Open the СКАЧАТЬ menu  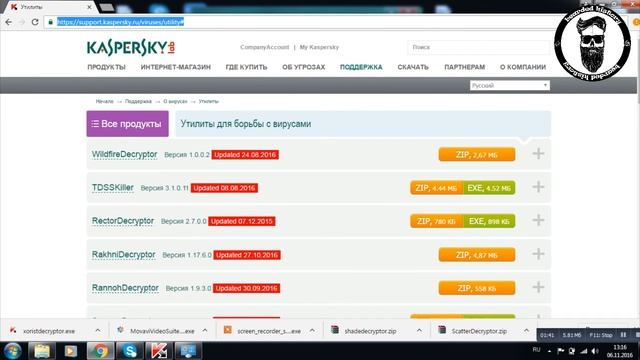[413, 67]
